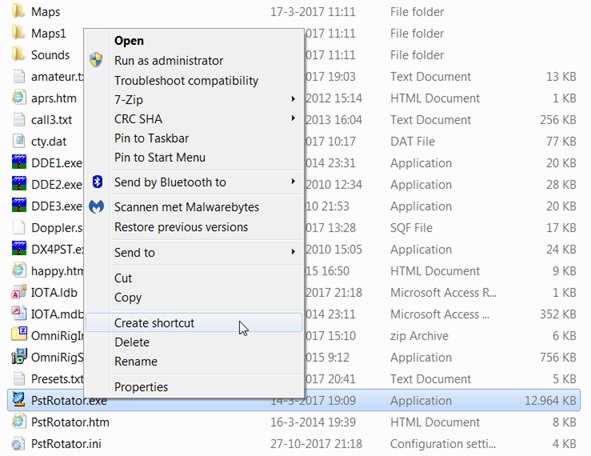Choose Delete from the context menu
The width and height of the screenshot is (591, 456).
[132, 342]
